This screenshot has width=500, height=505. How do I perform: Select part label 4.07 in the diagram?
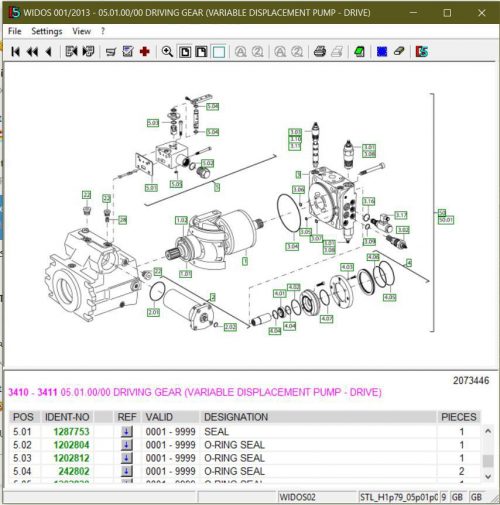click(326, 319)
